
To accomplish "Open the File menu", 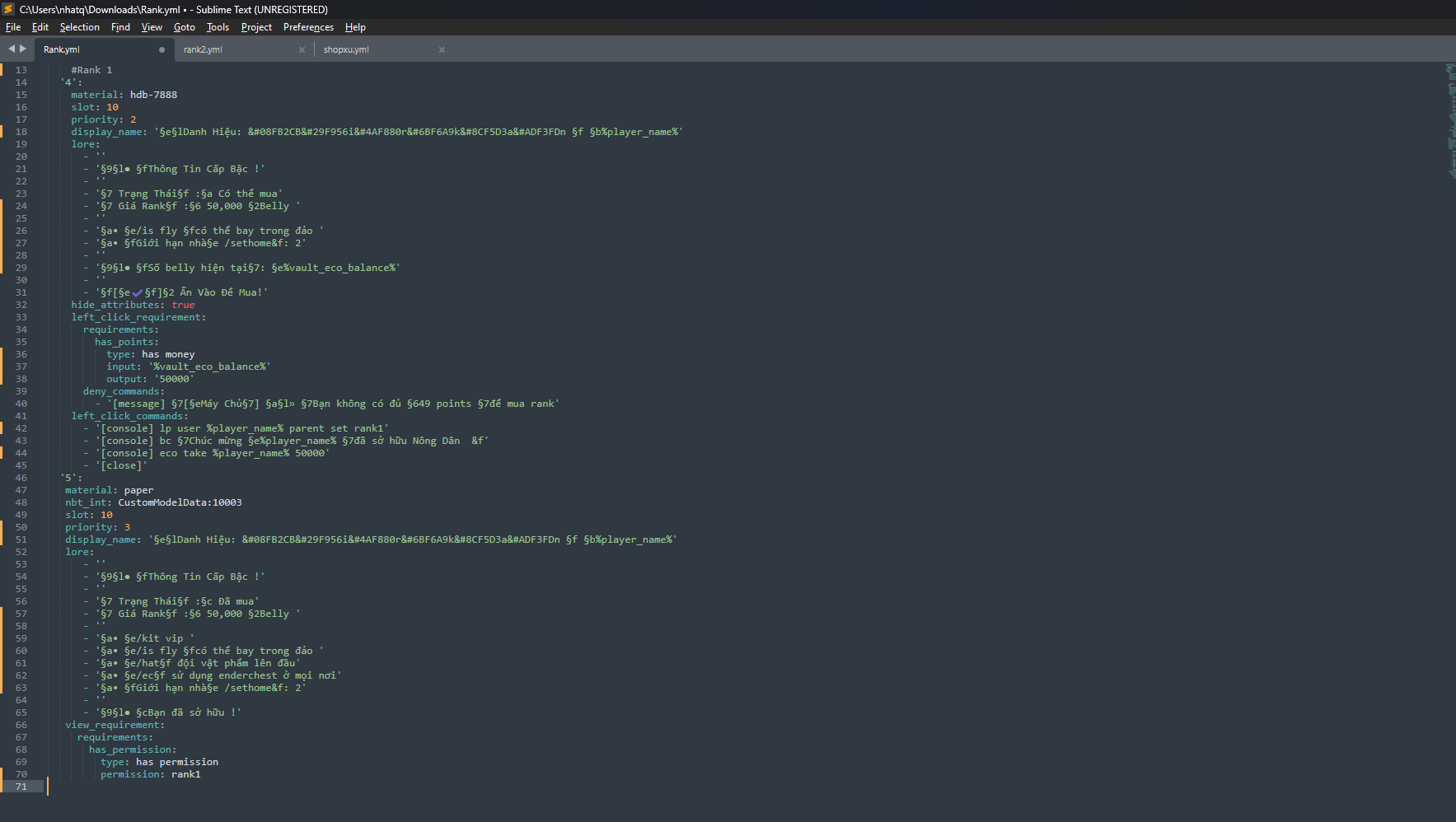I will coord(13,27).
